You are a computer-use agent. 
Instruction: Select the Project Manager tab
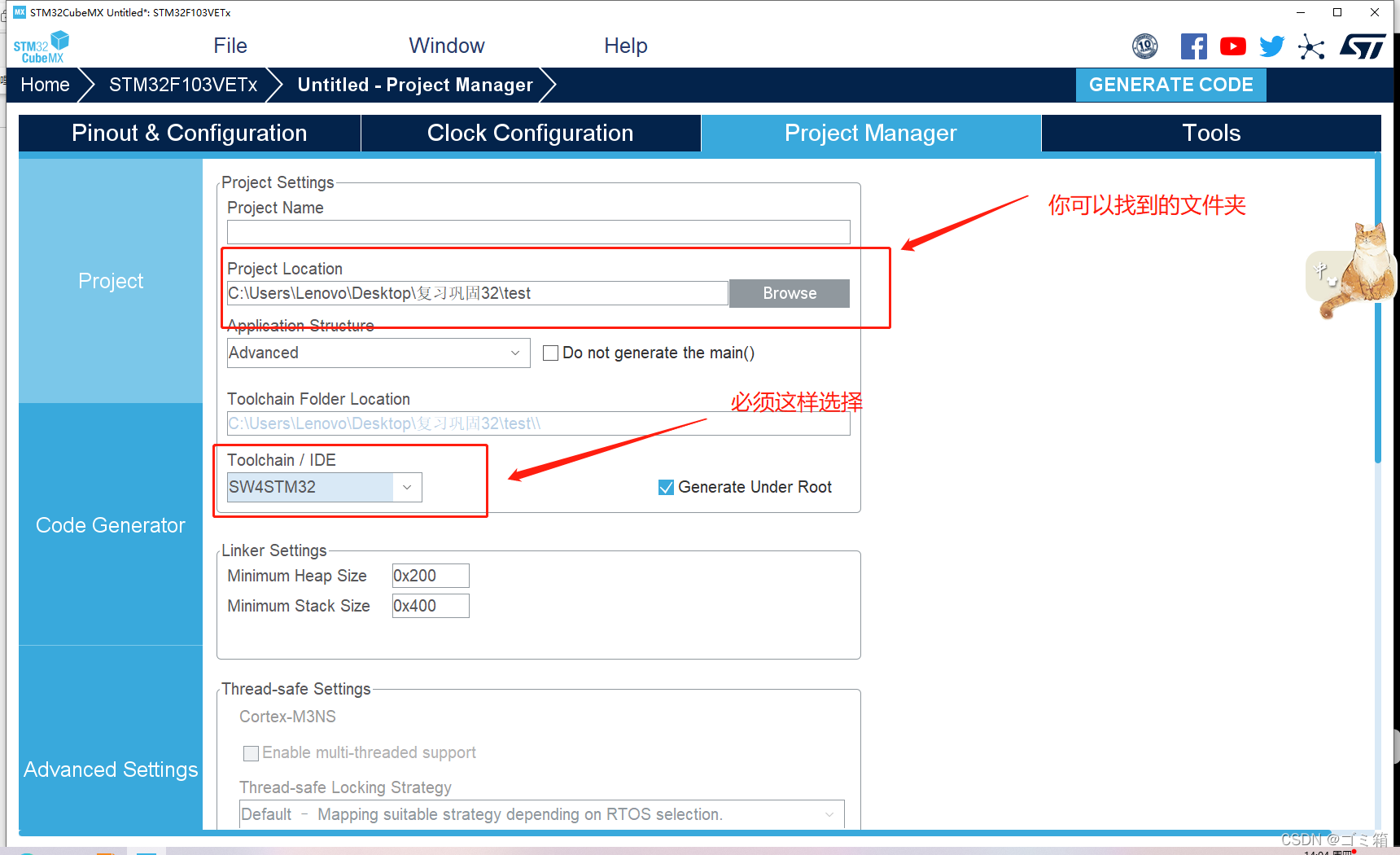[871, 133]
